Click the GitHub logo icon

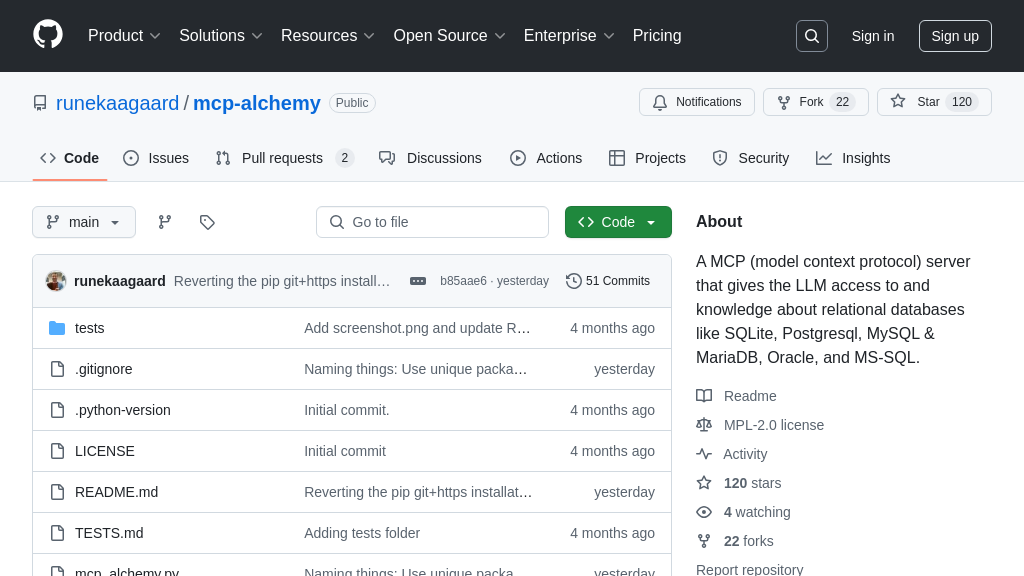pos(48,35)
